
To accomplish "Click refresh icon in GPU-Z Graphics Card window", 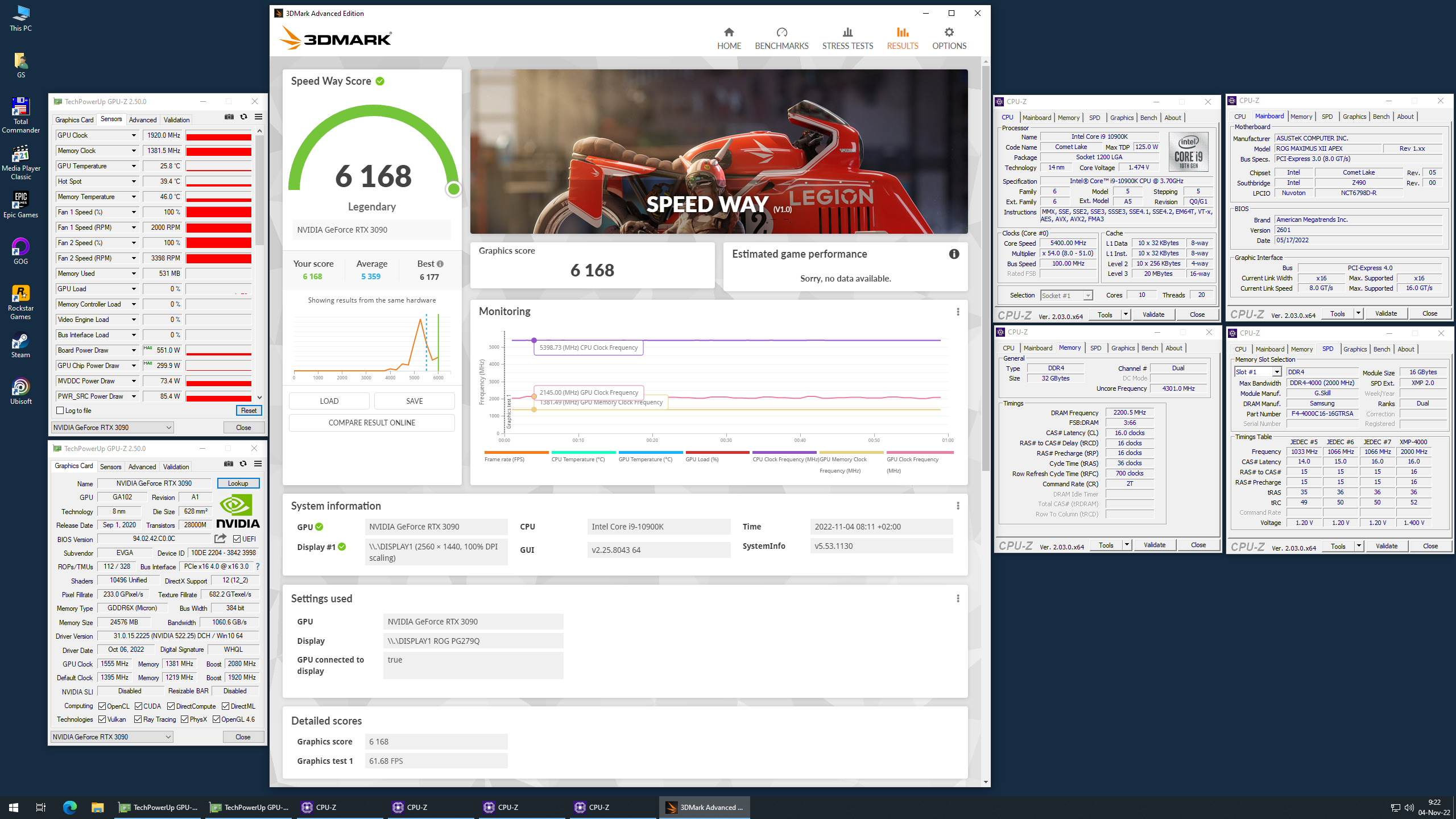I will (x=243, y=464).
